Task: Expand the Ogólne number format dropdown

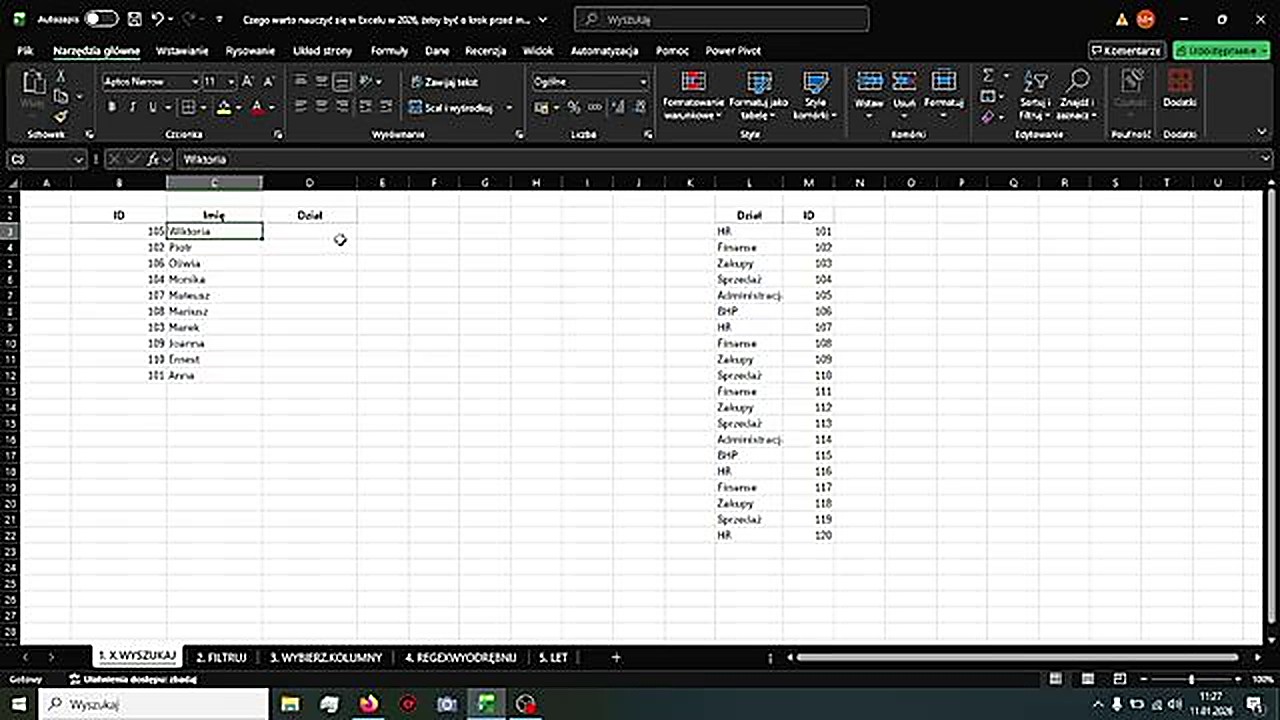Action: tap(643, 82)
